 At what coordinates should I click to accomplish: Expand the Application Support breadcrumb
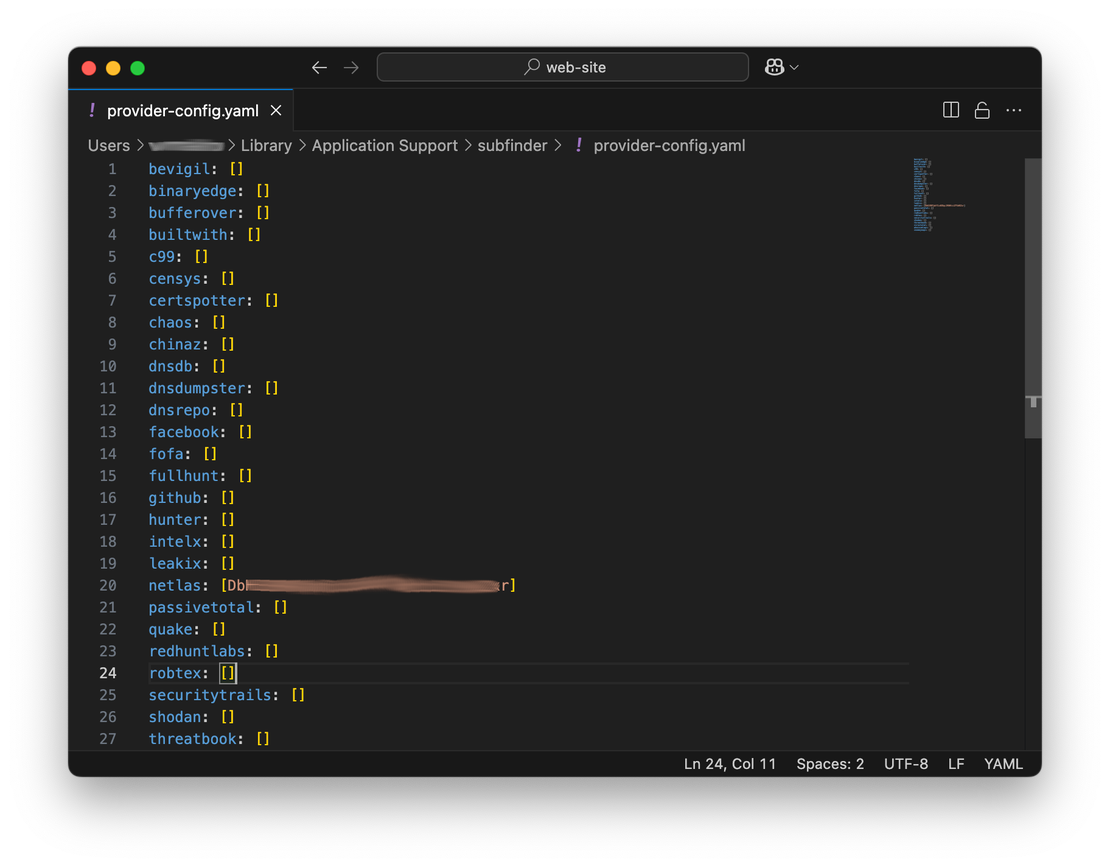point(385,145)
